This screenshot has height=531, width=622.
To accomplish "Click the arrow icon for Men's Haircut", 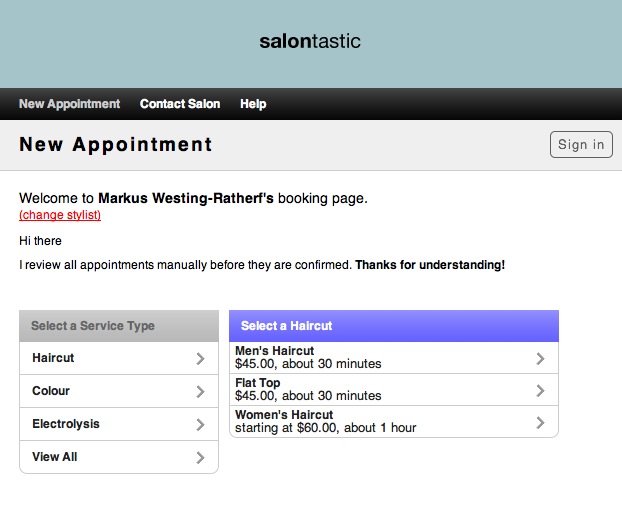I will coord(540,358).
